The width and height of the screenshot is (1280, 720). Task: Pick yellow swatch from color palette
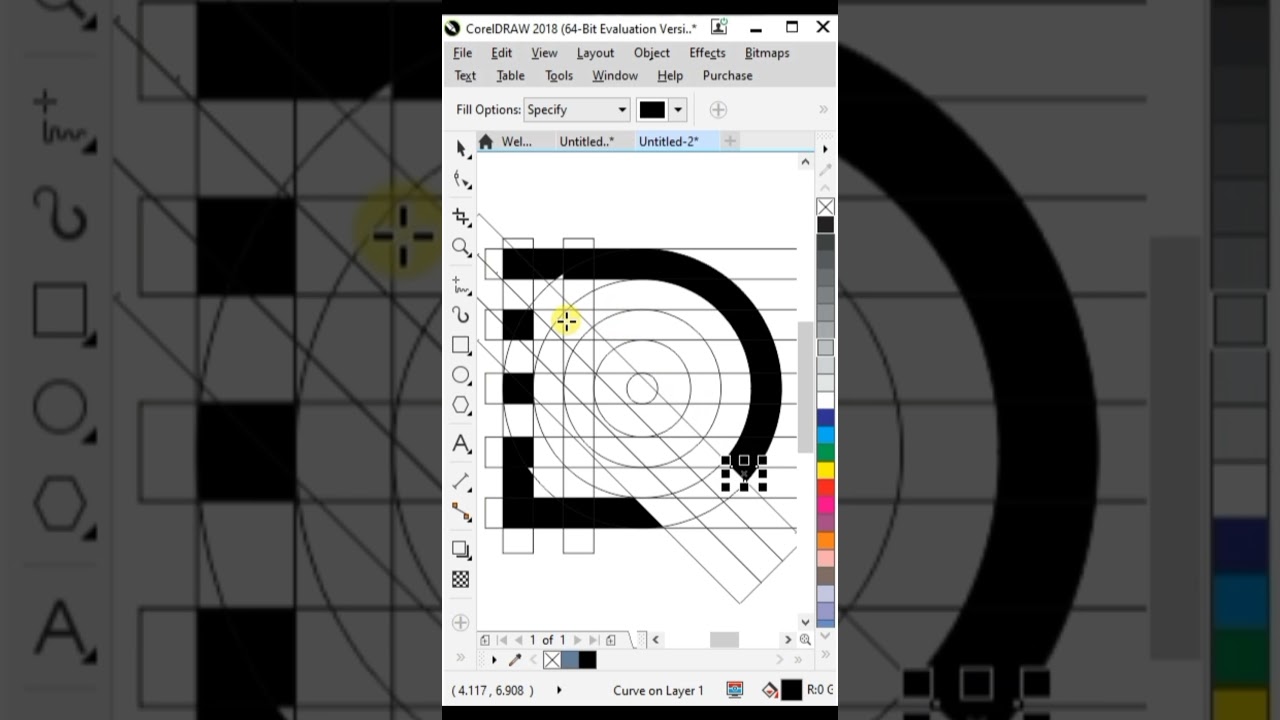(x=825, y=470)
